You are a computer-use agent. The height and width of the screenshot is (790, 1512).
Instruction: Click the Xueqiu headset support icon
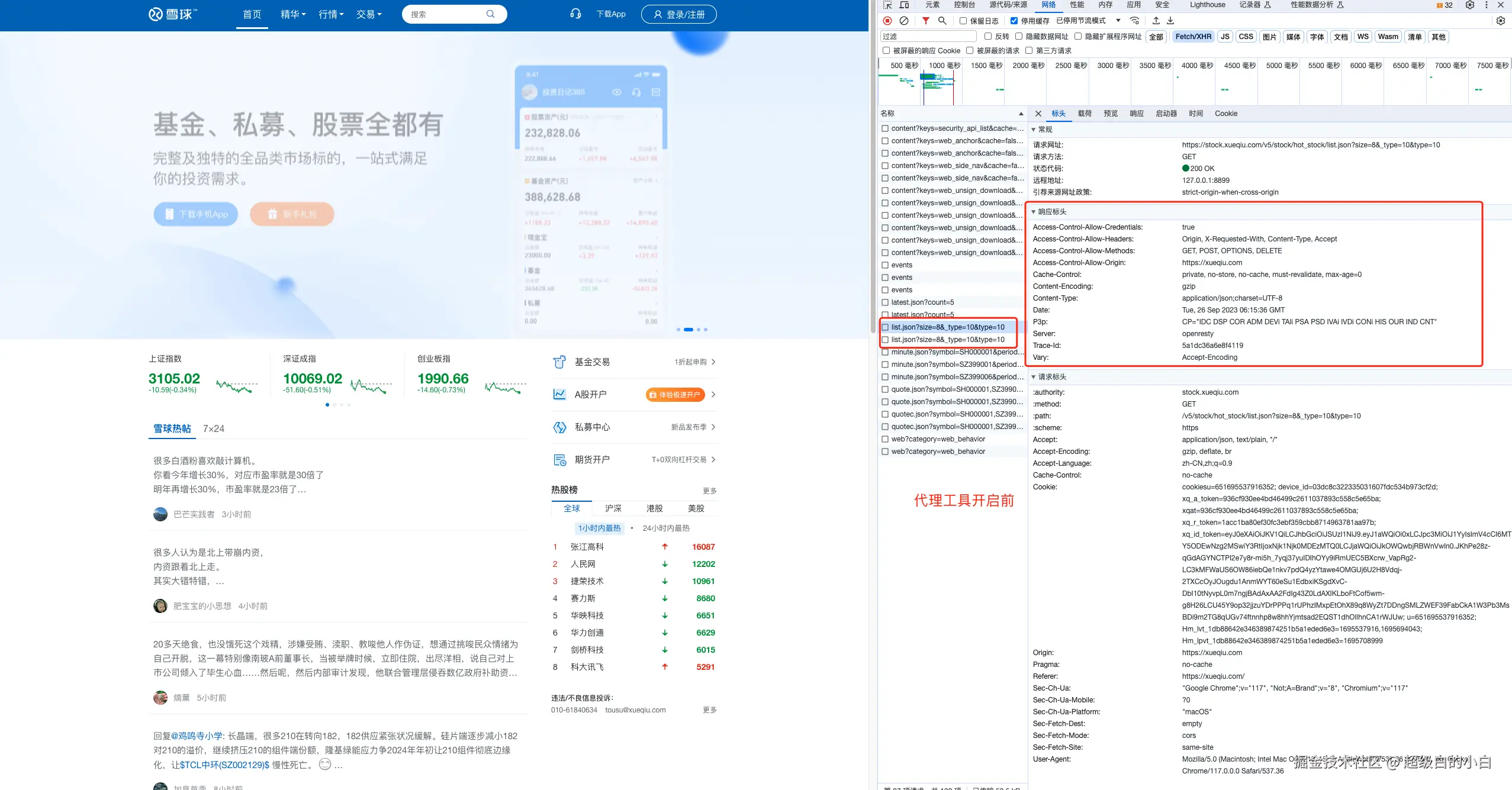click(575, 14)
